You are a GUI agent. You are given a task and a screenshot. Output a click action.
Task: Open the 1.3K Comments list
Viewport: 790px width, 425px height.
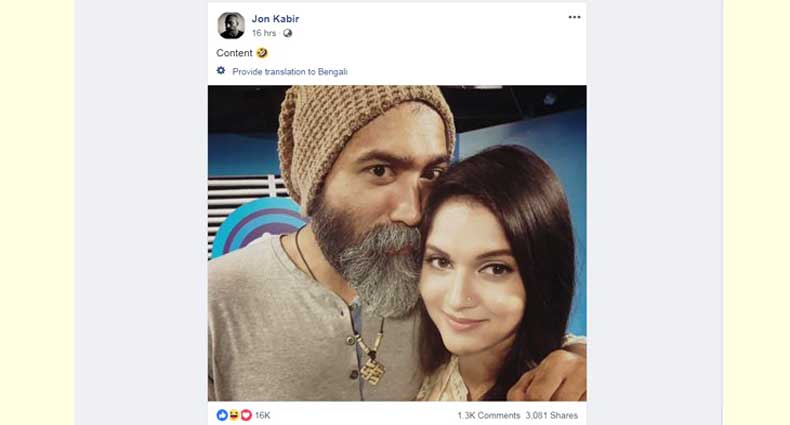click(488, 415)
